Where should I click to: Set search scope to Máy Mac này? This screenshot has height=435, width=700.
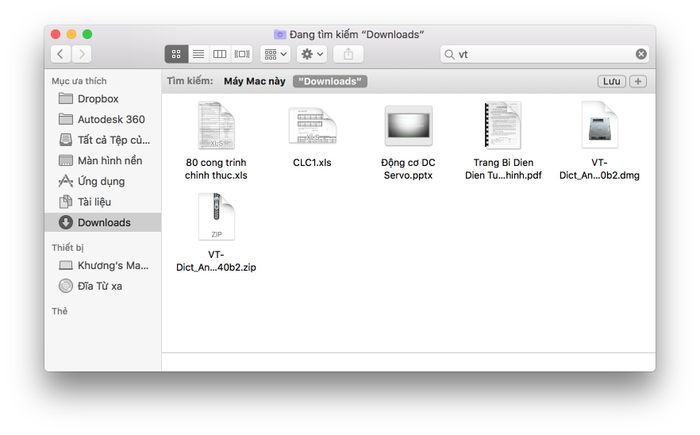click(x=253, y=81)
